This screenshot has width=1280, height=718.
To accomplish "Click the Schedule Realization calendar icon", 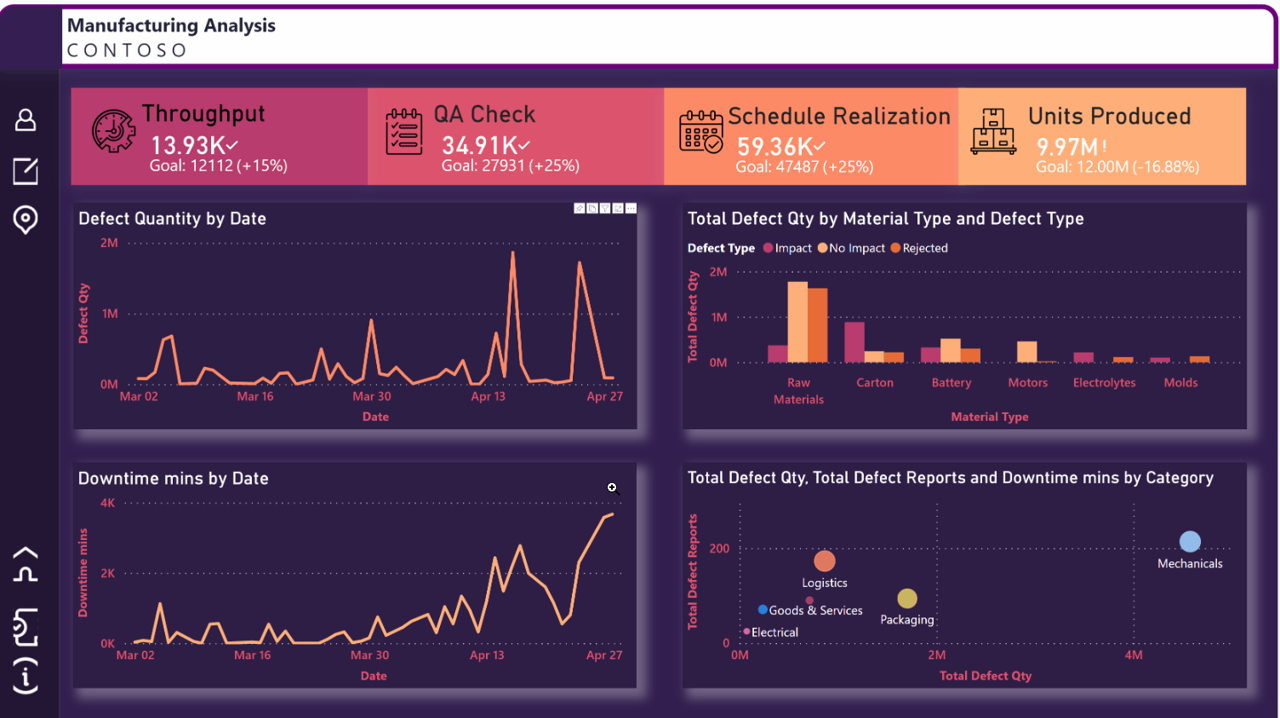I will pos(700,132).
